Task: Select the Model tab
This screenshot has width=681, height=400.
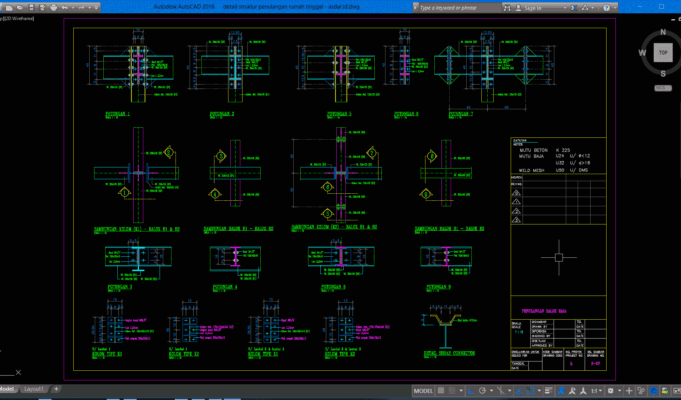Action: point(7,389)
